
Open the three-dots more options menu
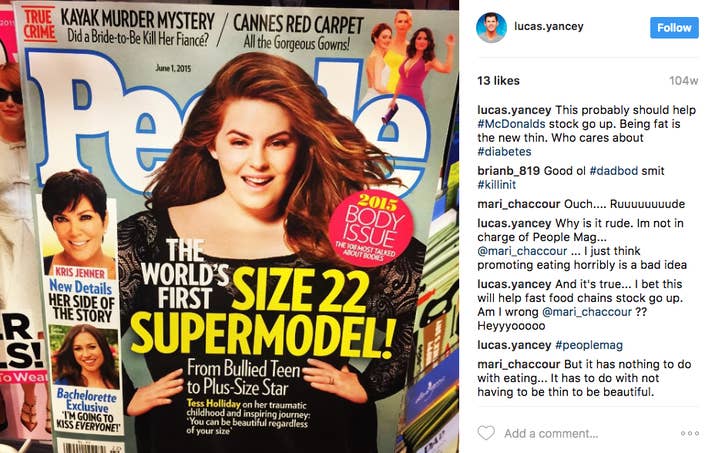click(689, 433)
